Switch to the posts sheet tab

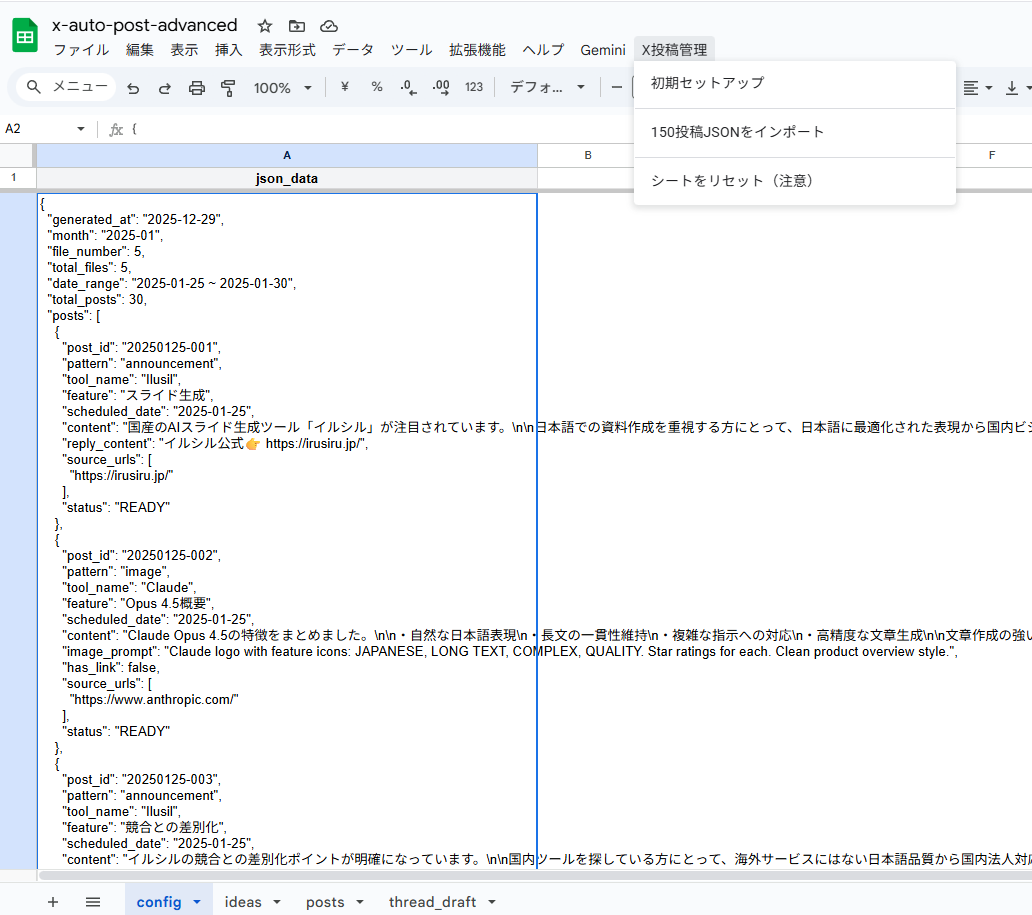tap(325, 902)
